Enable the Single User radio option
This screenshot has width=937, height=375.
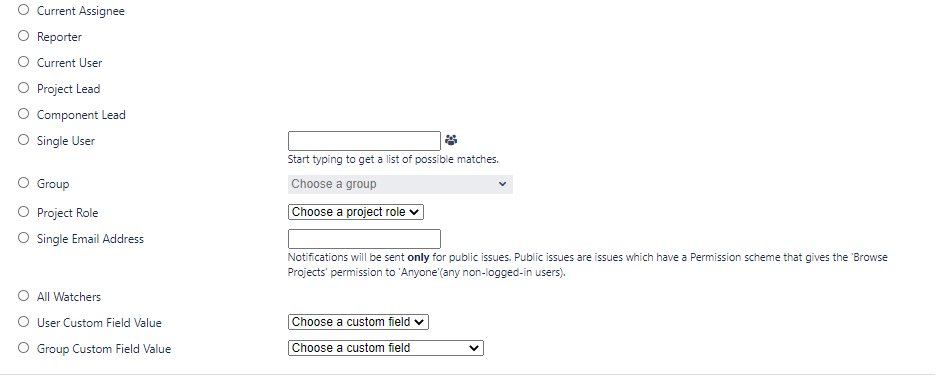click(x=23, y=140)
